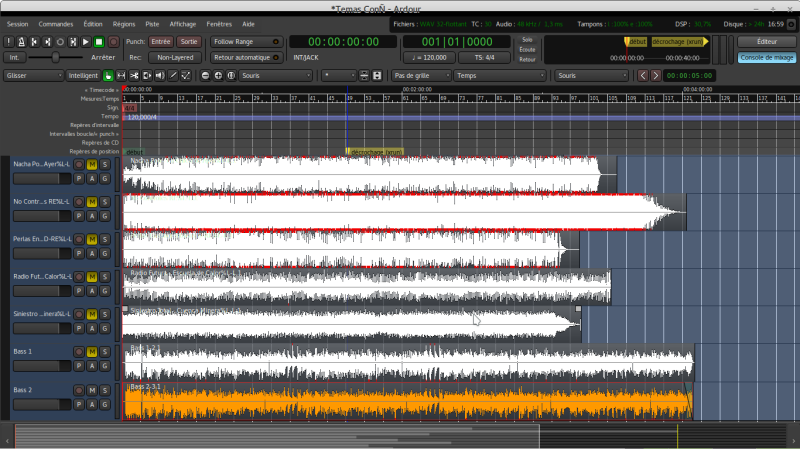Click the TS: 4/4 time signature button
The width and height of the screenshot is (800, 449).
click(484, 58)
